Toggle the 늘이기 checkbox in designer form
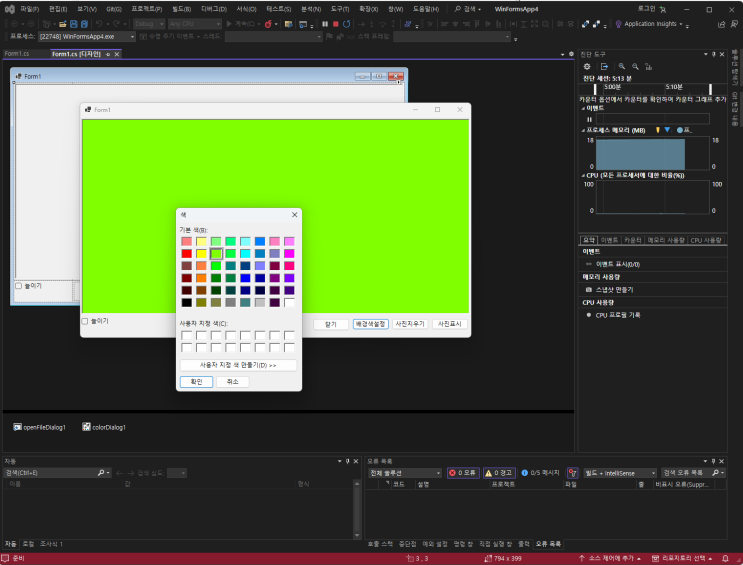 click(18, 286)
